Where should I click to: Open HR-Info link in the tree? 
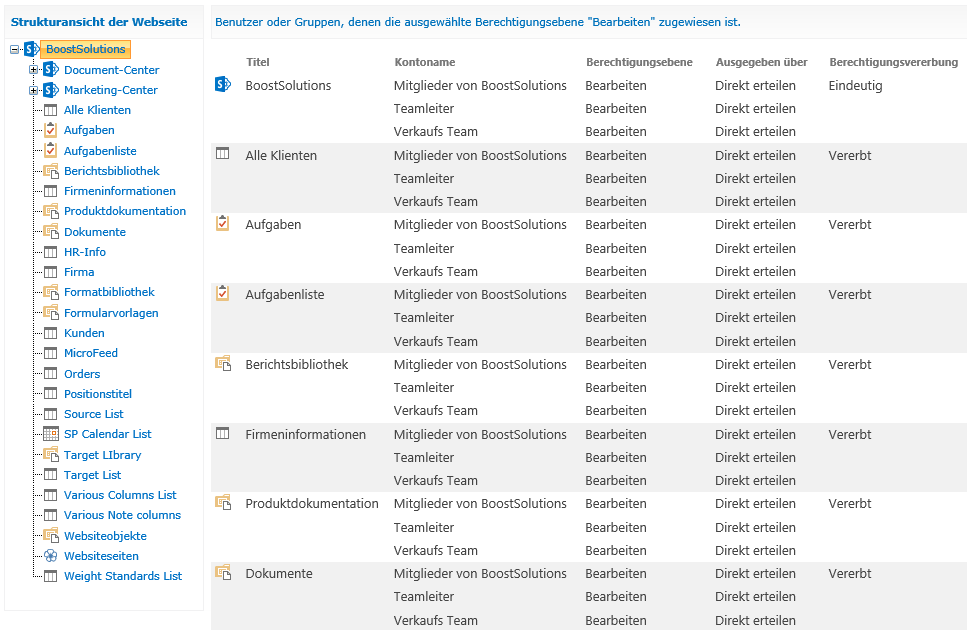click(x=85, y=252)
